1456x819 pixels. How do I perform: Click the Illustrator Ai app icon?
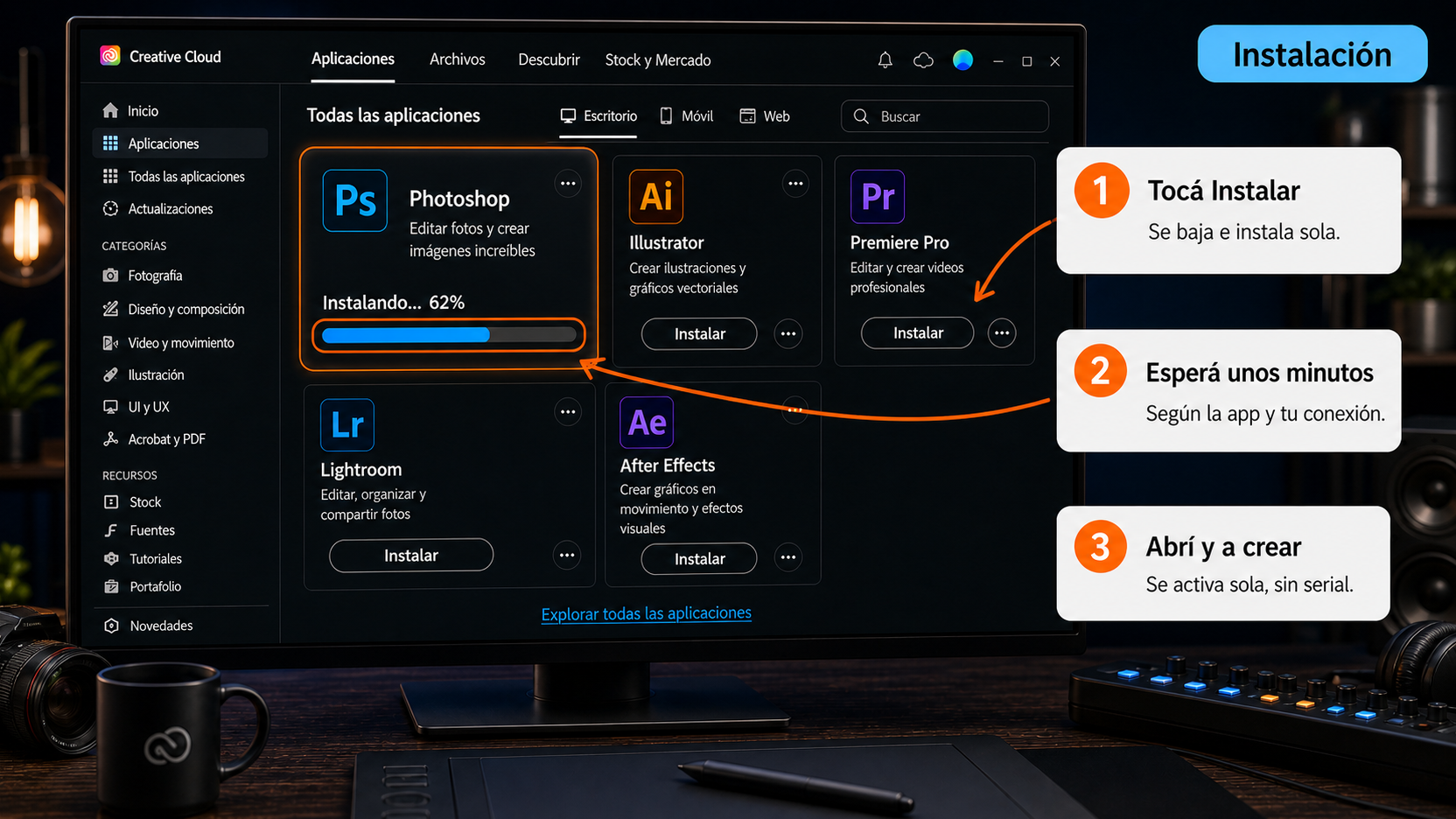point(656,196)
